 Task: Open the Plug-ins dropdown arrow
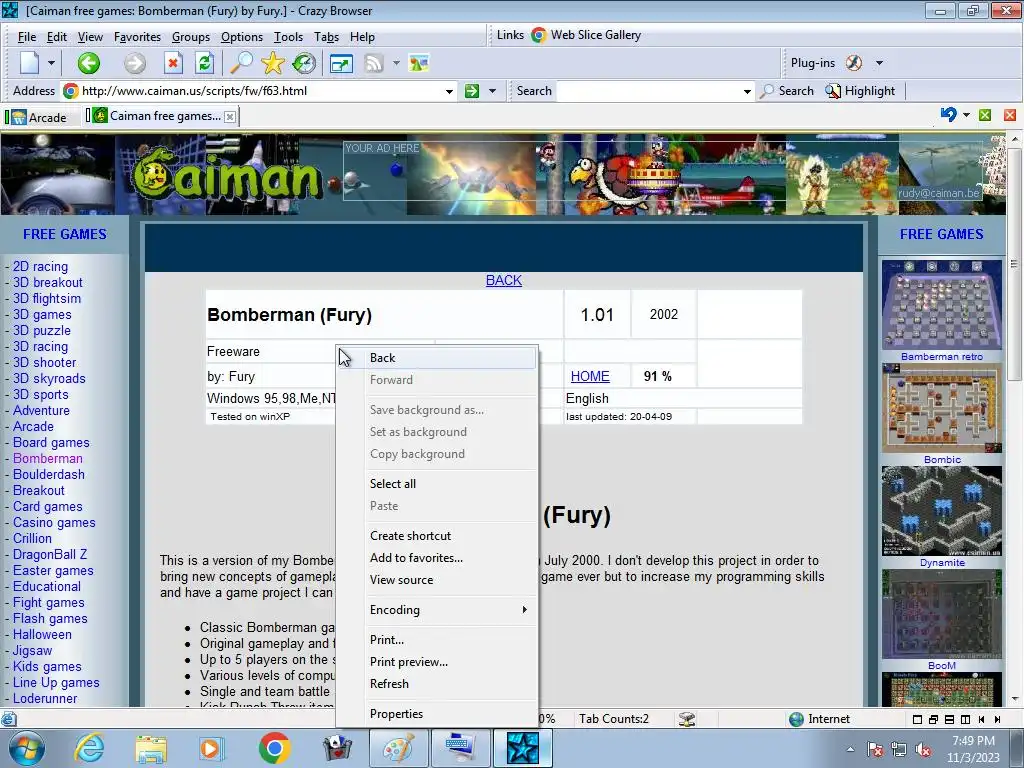point(879,63)
